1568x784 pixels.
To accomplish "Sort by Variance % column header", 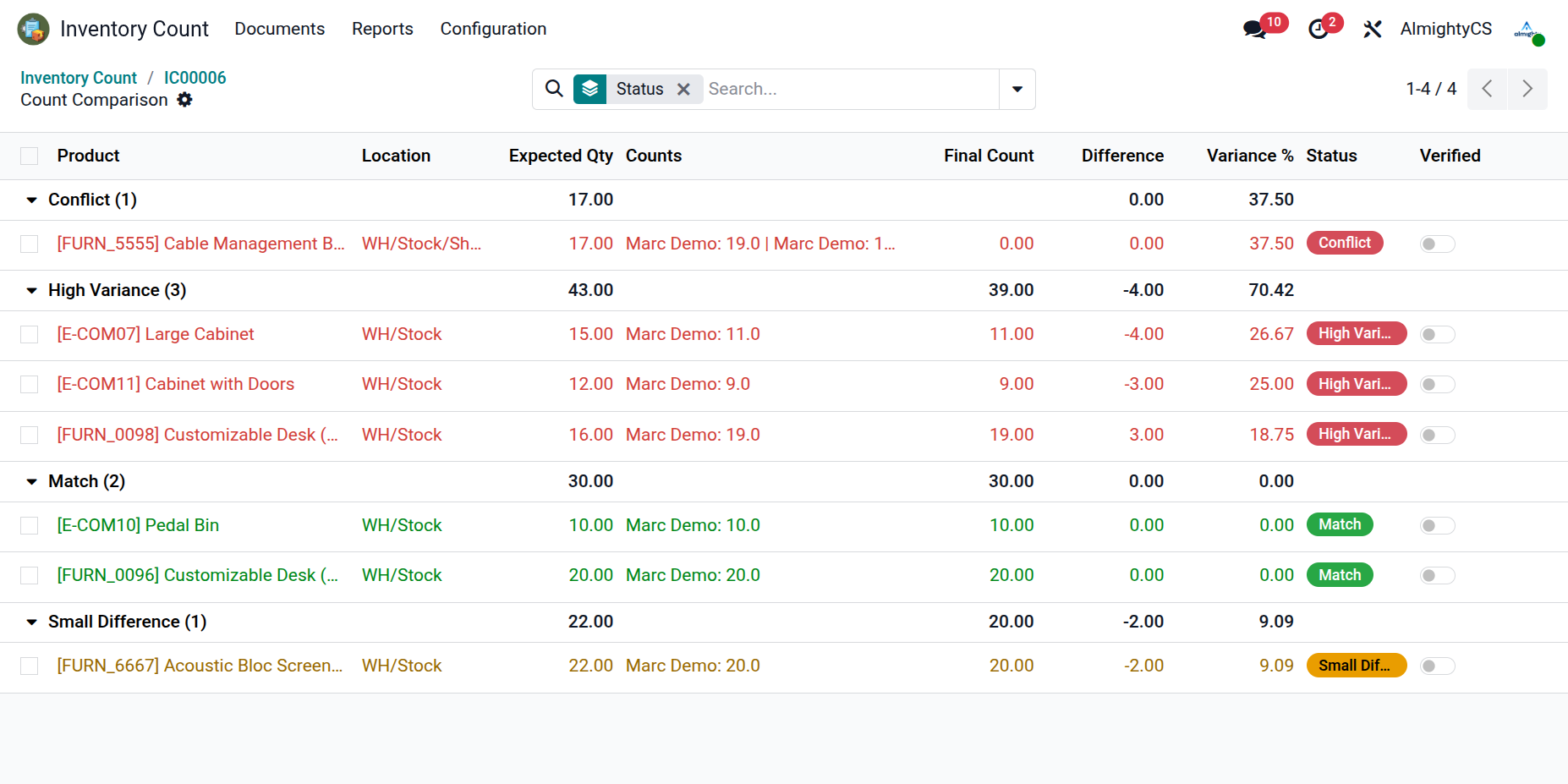I will coord(1250,156).
